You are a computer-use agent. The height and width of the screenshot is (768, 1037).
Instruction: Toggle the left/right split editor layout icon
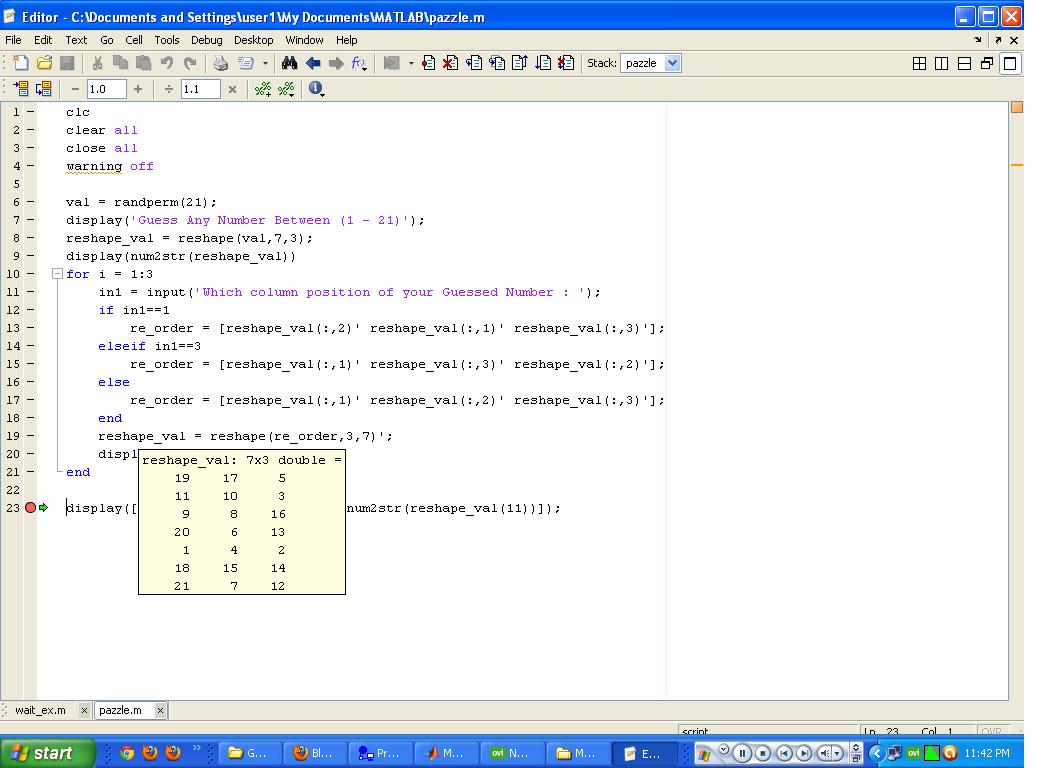click(941, 62)
